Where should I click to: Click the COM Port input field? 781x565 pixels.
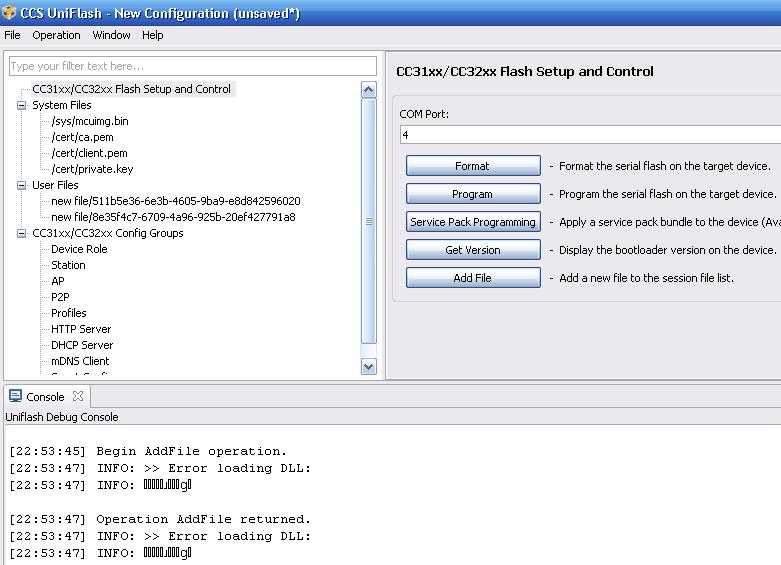click(590, 135)
